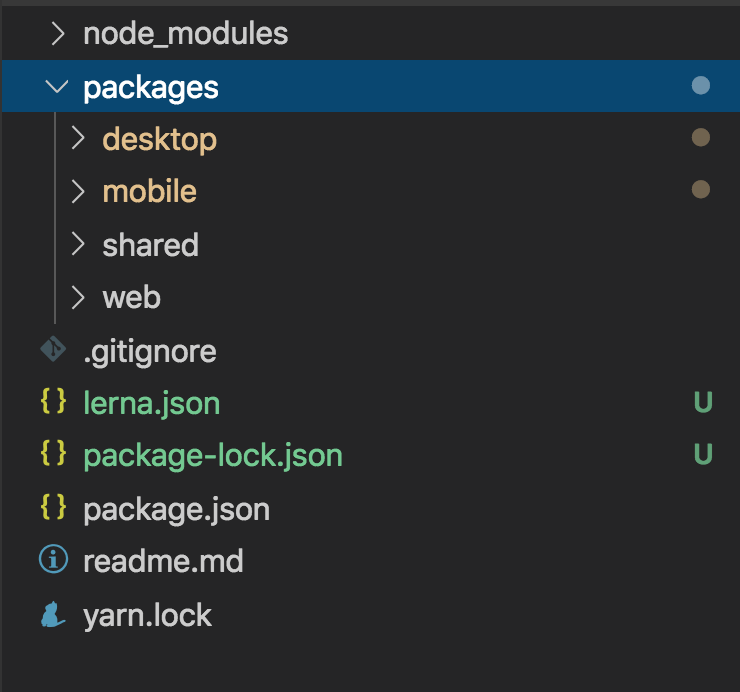Click the info icon beside readme.md
This screenshot has height=692, width=740.
tap(52, 560)
